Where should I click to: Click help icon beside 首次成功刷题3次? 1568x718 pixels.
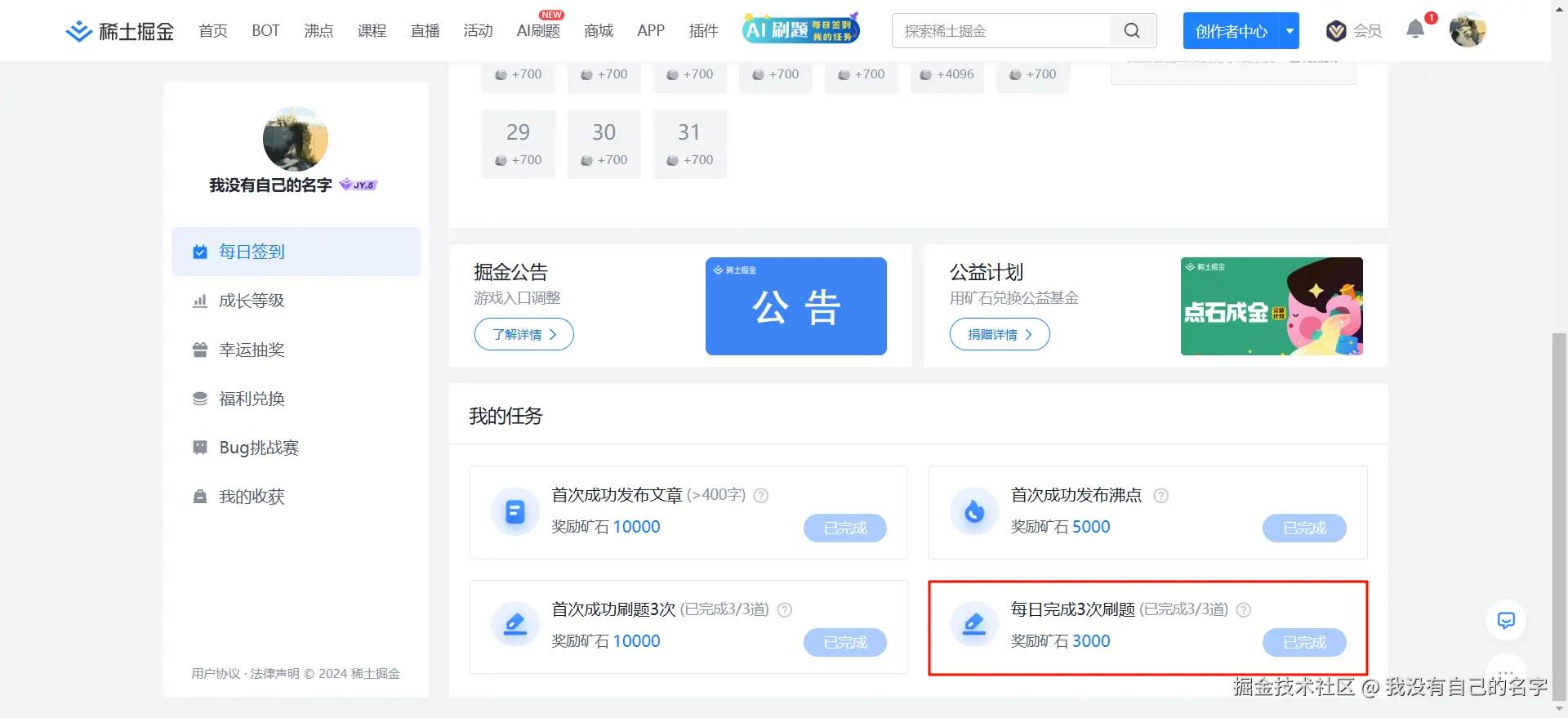[784, 610]
